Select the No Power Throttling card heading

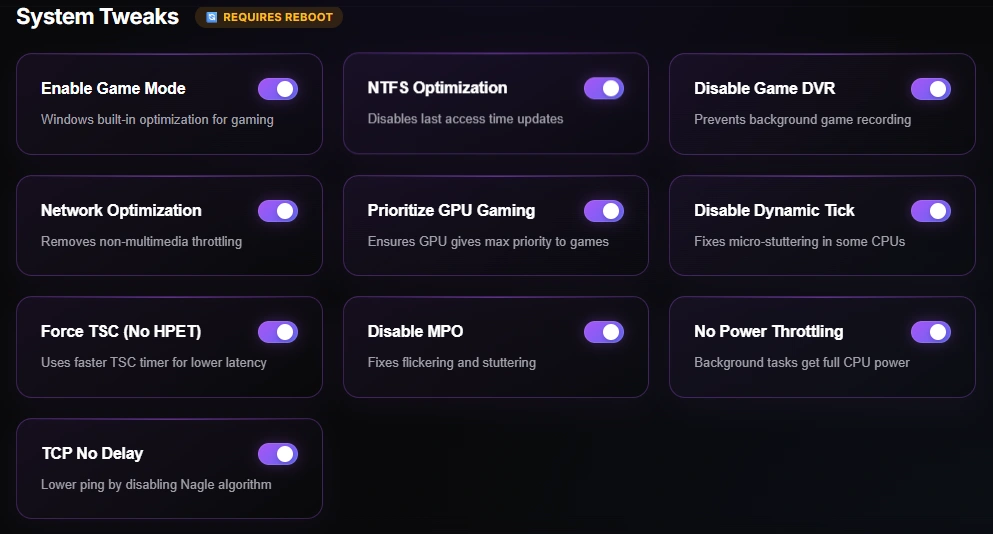point(768,331)
